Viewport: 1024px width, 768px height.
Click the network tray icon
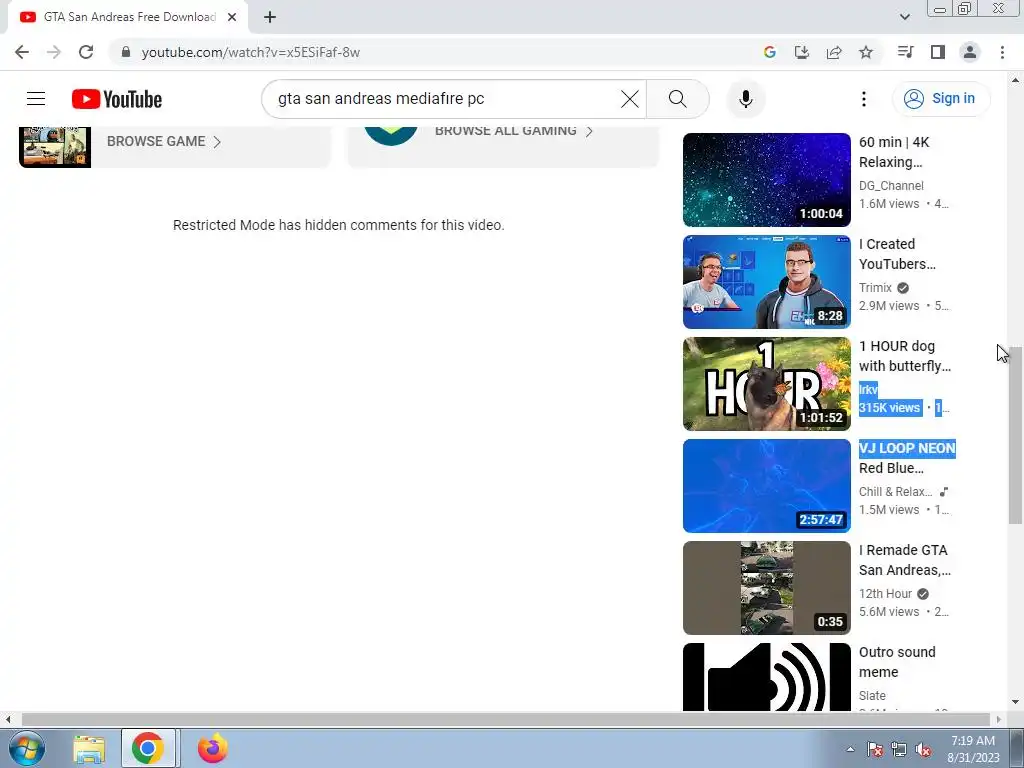[x=899, y=750]
